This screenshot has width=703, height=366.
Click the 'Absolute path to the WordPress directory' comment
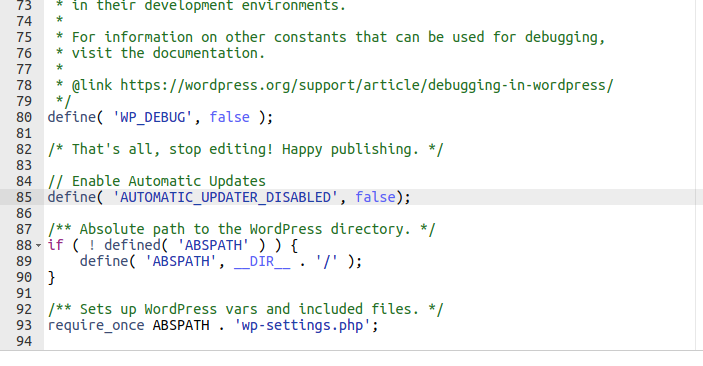(x=242, y=230)
